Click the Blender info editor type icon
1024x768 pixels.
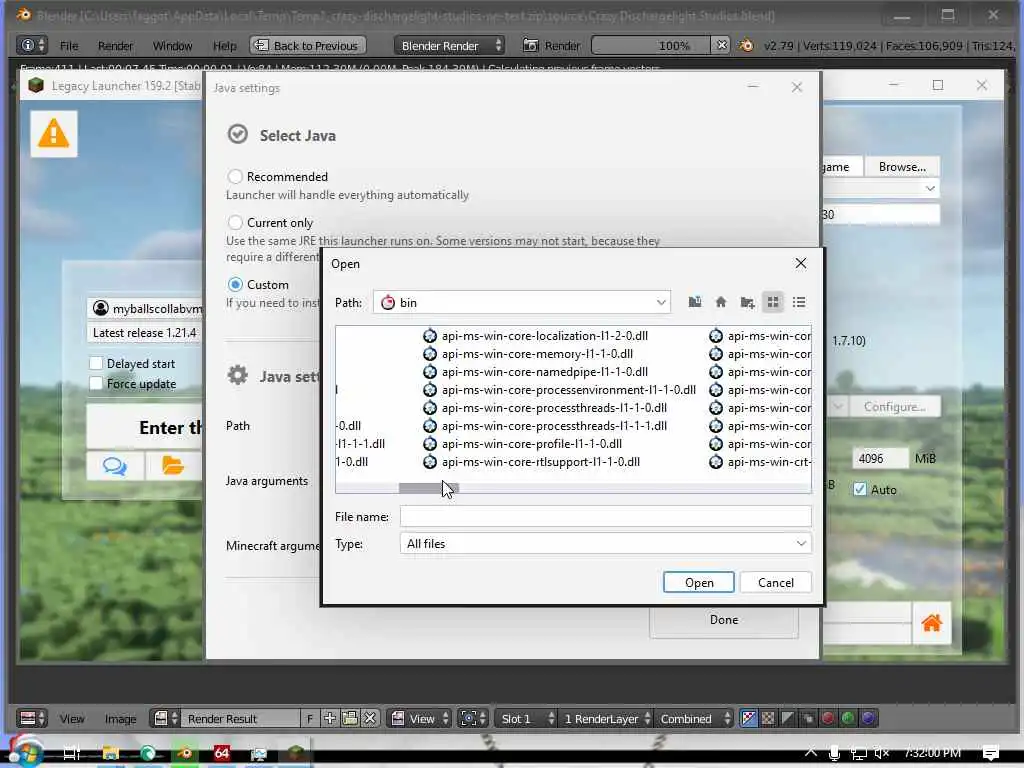point(31,45)
